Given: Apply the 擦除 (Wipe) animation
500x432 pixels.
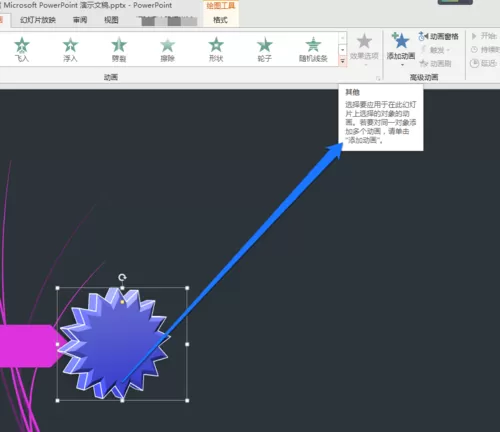Looking at the screenshot, I should 167,49.
